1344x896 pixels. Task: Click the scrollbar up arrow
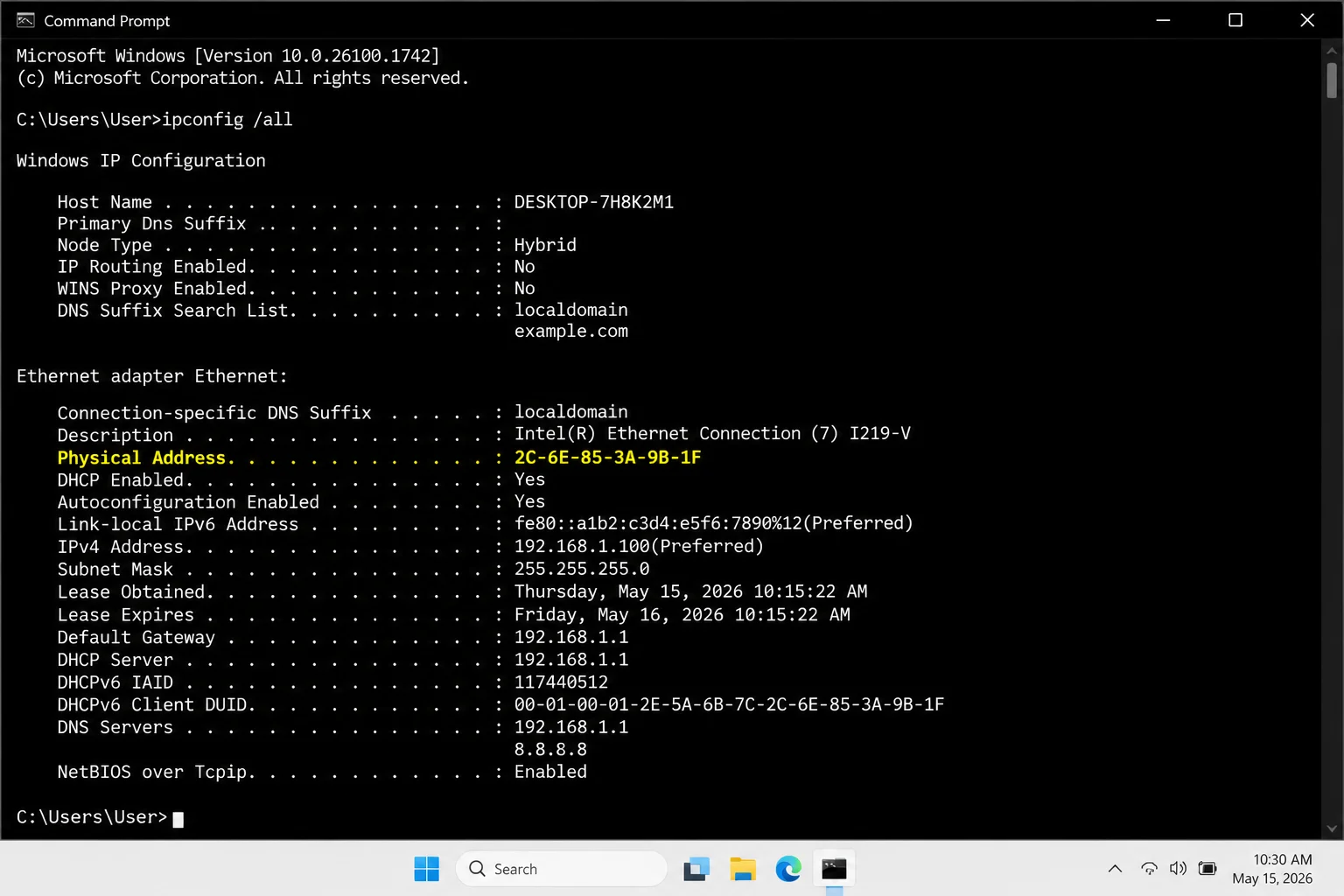[x=1332, y=50]
